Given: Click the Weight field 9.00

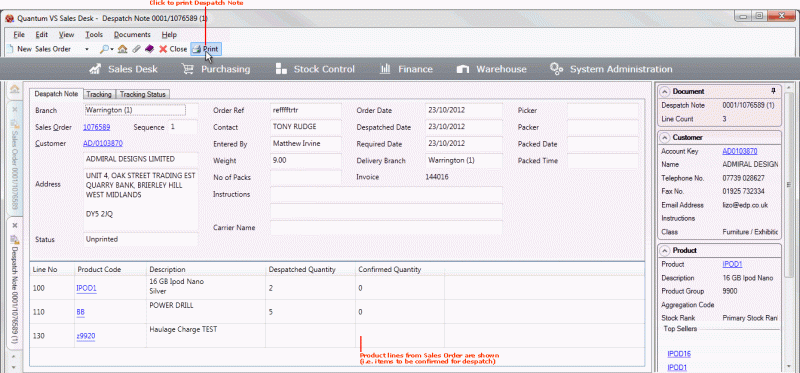Looking at the screenshot, I should tap(306, 160).
